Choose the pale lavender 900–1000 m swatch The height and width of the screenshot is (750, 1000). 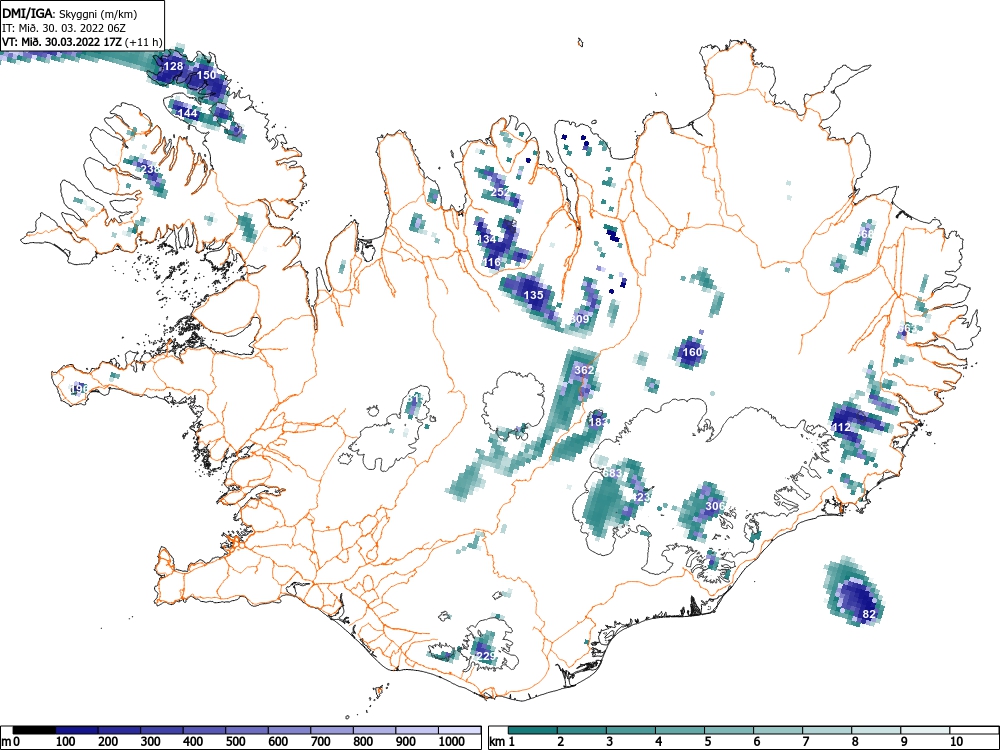tap(417, 730)
